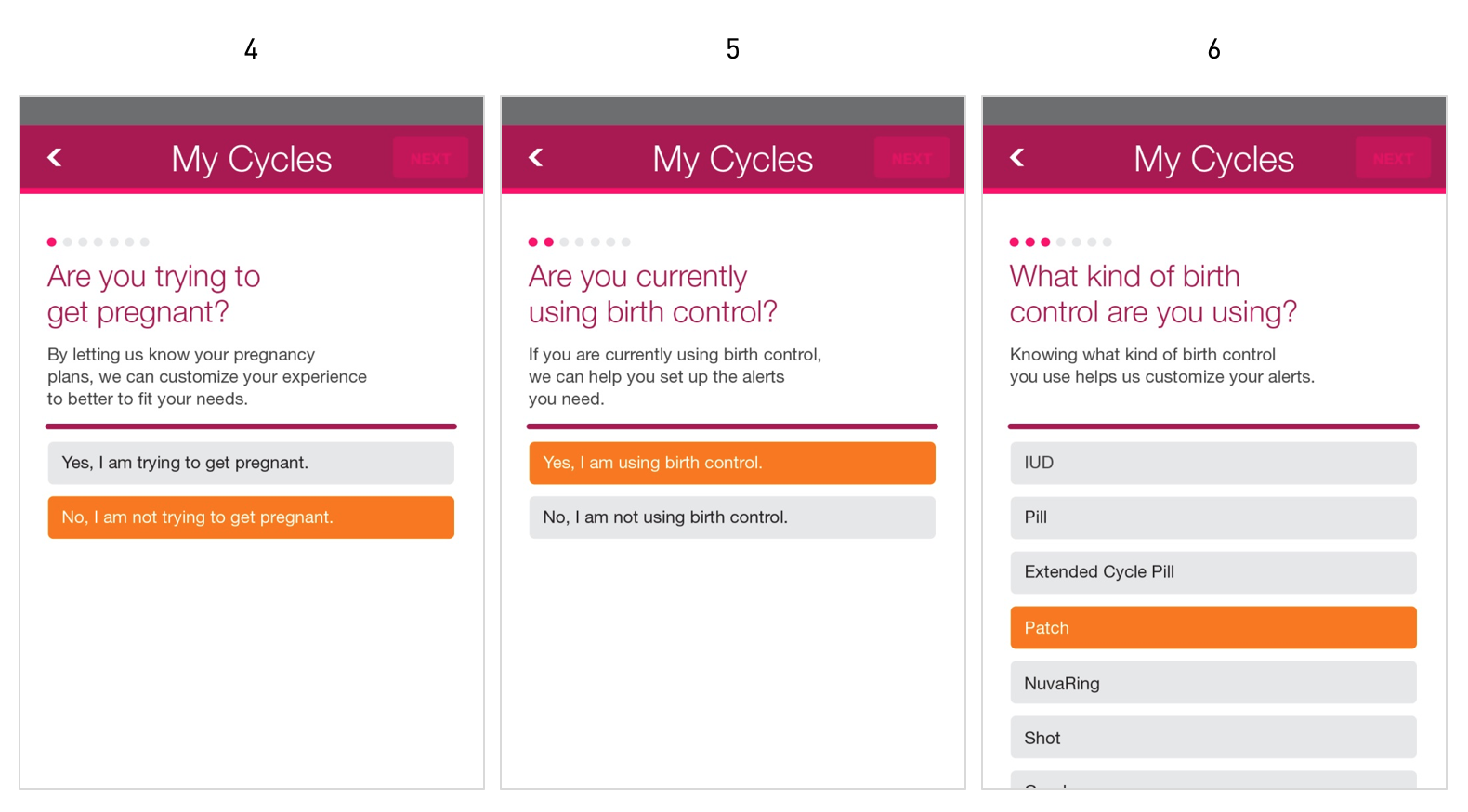
Task: Tap 'My Cycles' title on screen 5
Action: (732, 159)
